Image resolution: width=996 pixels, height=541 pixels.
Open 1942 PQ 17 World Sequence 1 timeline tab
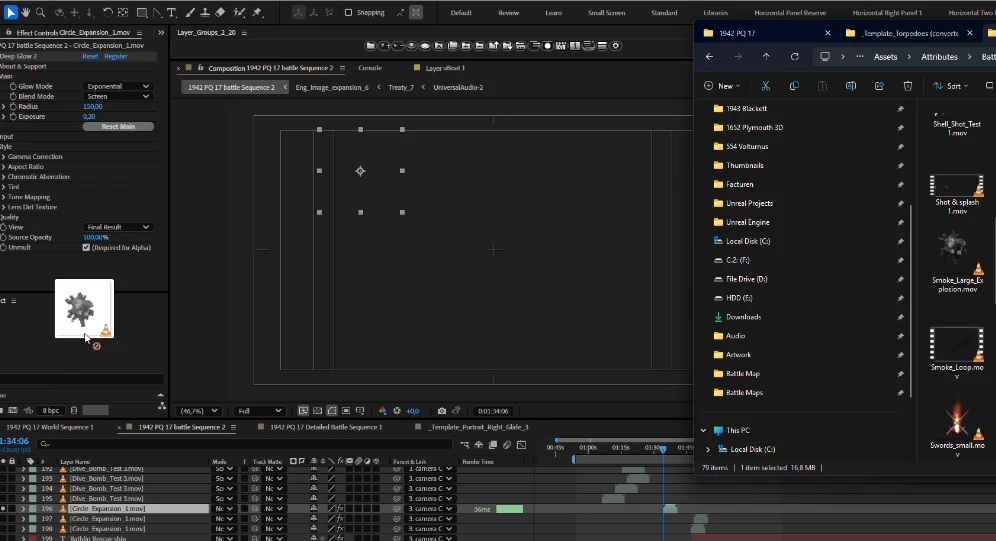point(50,427)
